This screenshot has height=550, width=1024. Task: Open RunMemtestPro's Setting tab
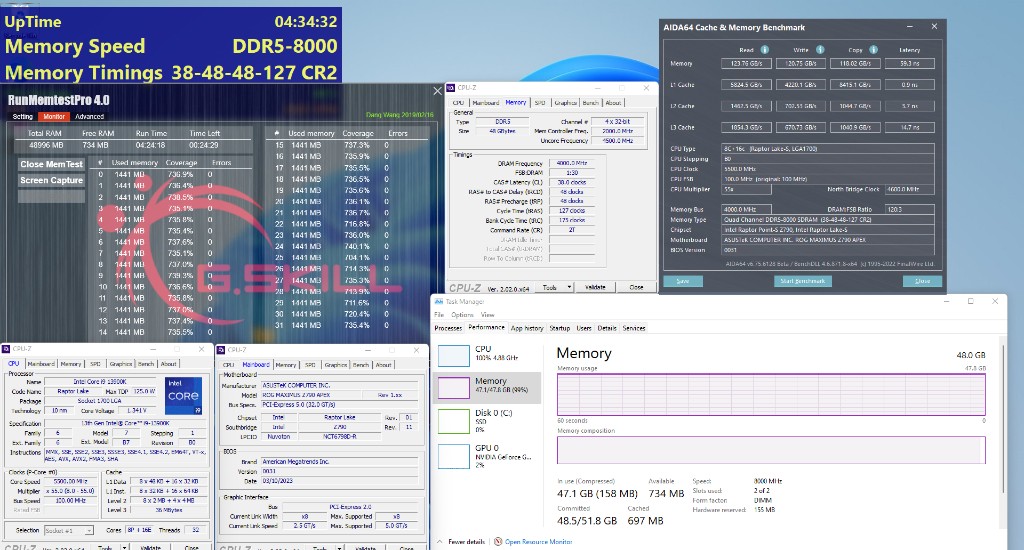click(x=22, y=116)
